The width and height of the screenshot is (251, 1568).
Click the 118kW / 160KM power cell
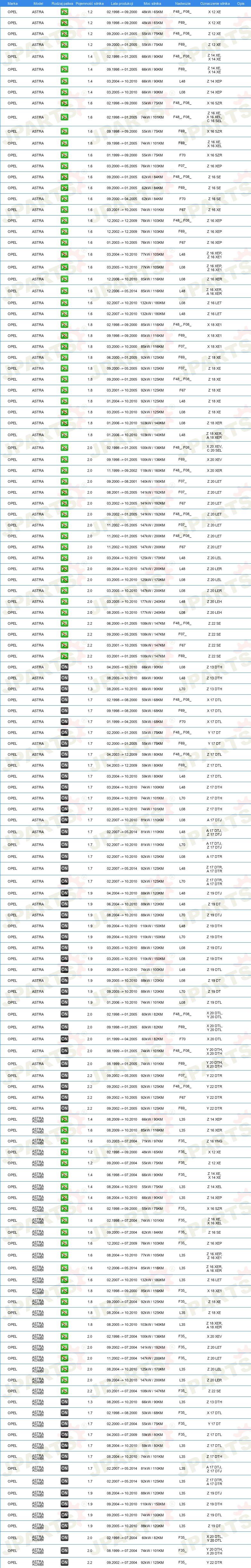[152, 471]
